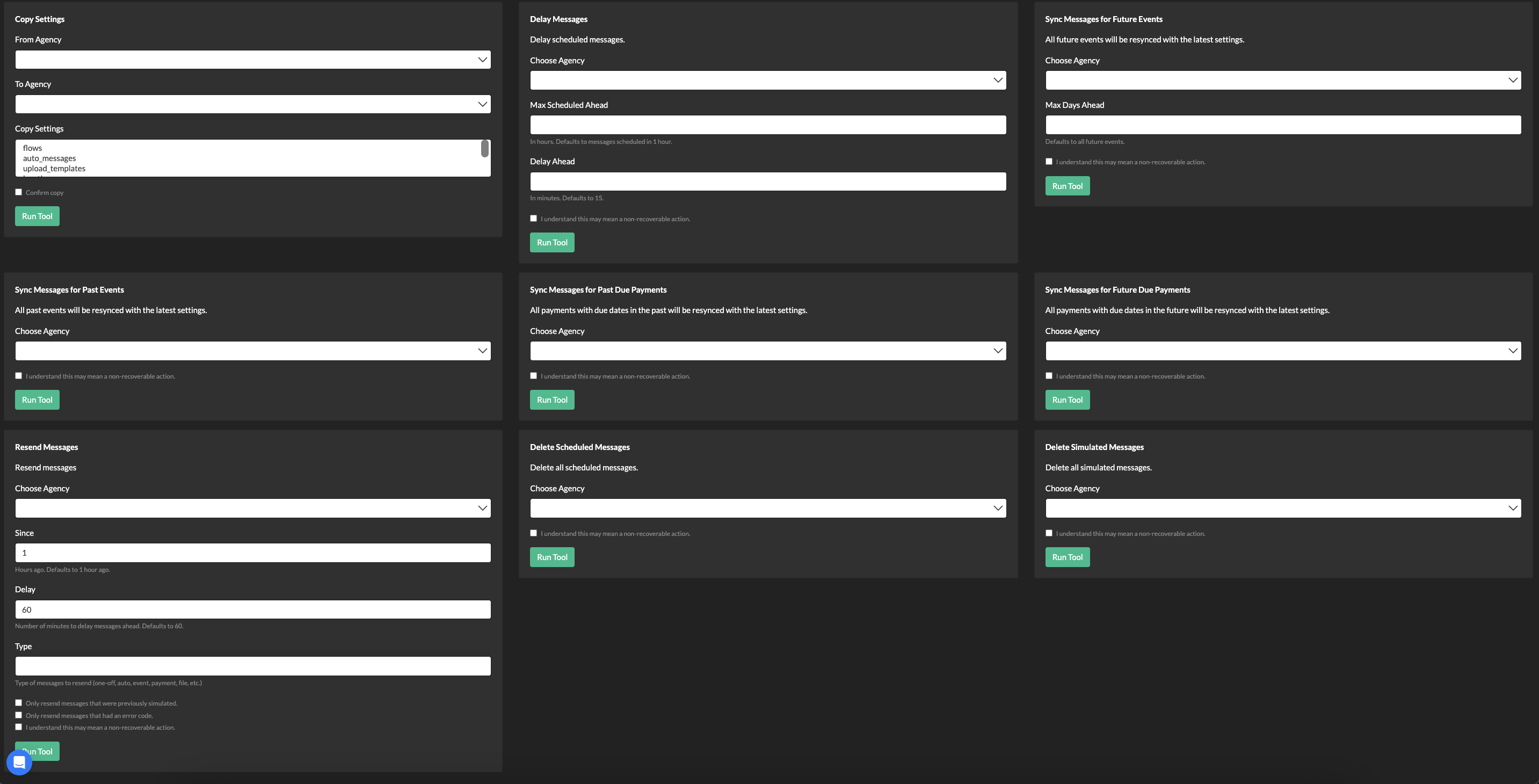
Task: Click the Since field in Resend Messages
Action: point(252,552)
